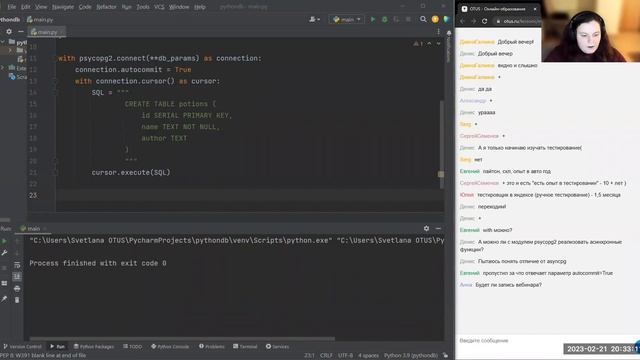
Task: Click Restore Layout icon in Run sidebar
Action: pos(4,282)
